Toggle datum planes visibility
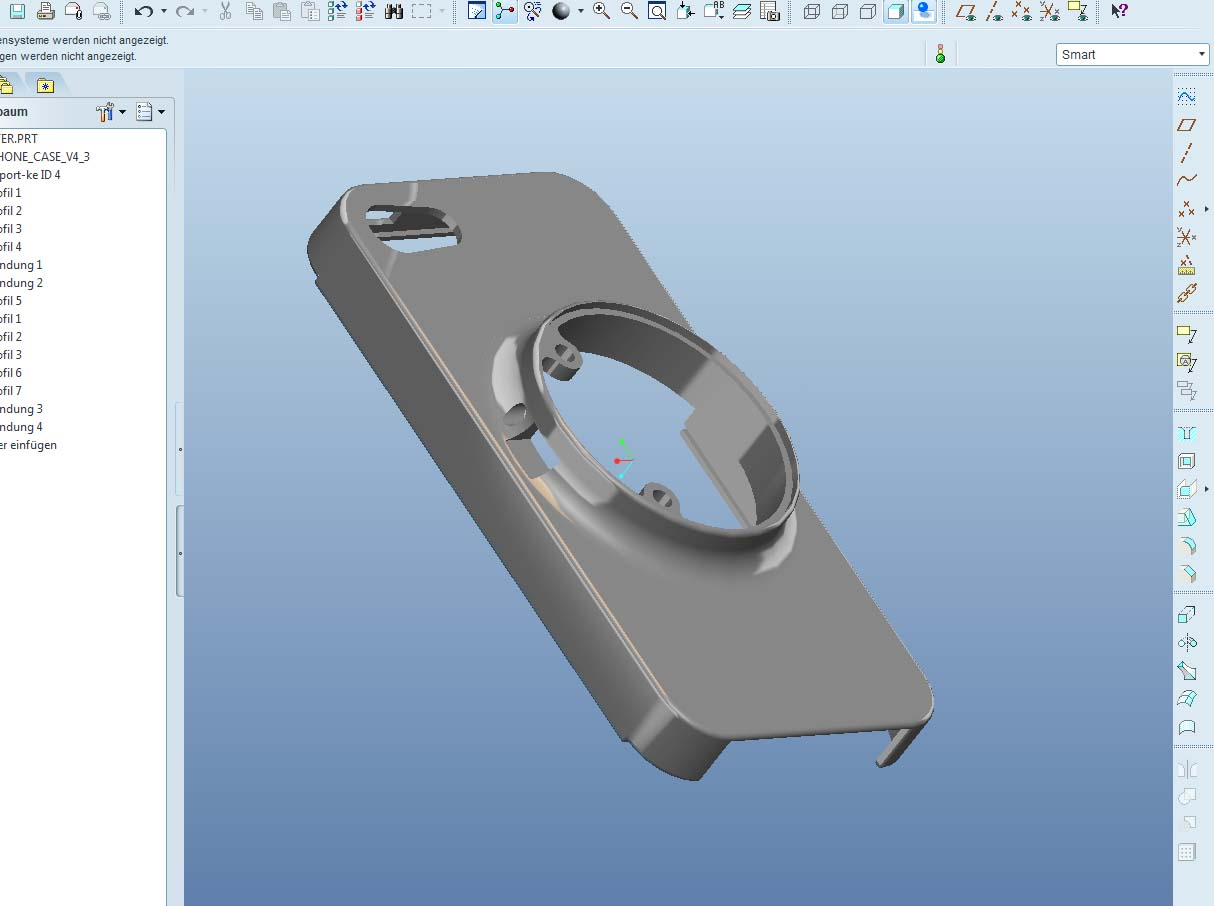 (966, 11)
